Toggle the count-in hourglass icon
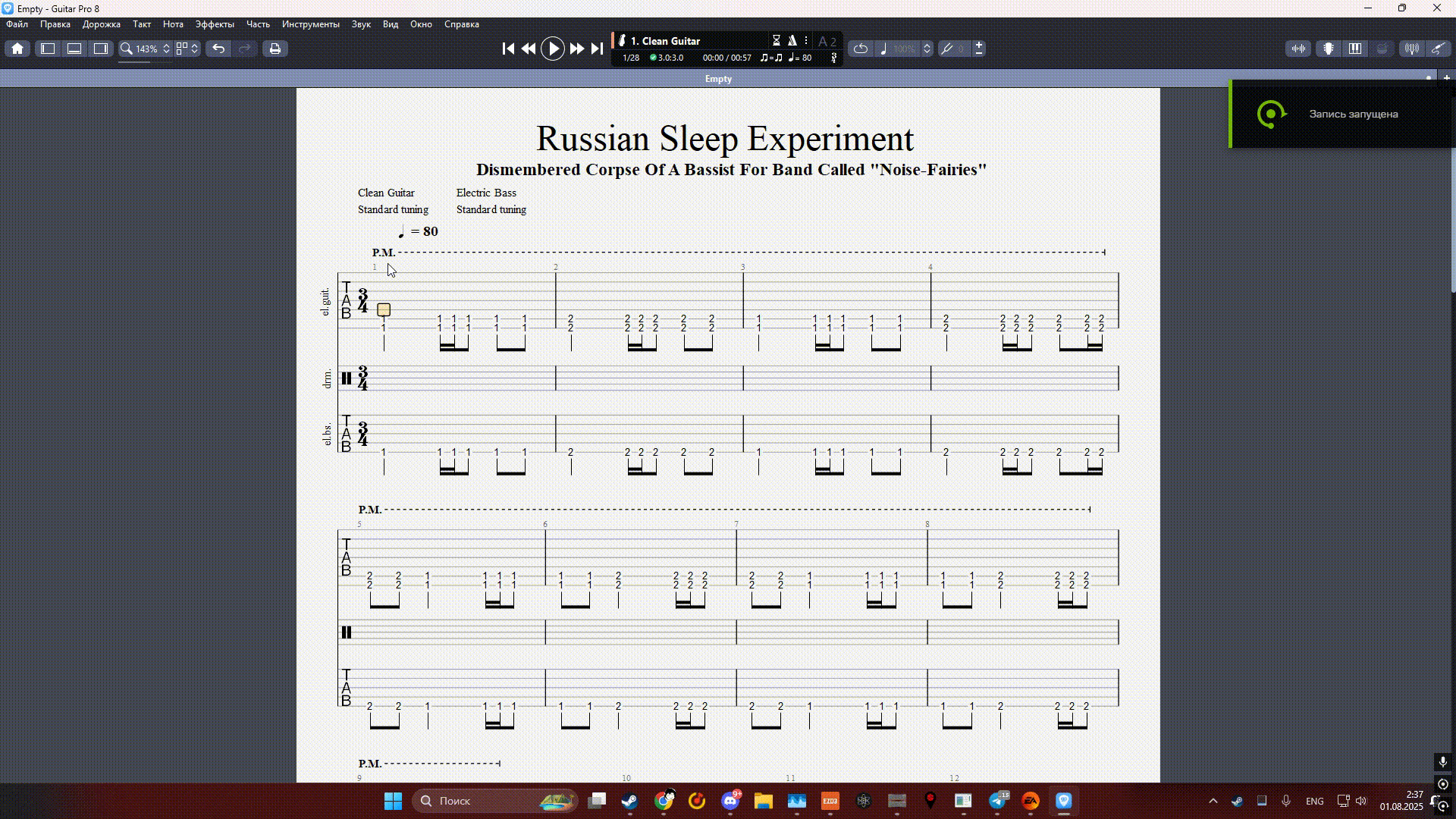The height and width of the screenshot is (819, 1456). pyautogui.click(x=777, y=41)
